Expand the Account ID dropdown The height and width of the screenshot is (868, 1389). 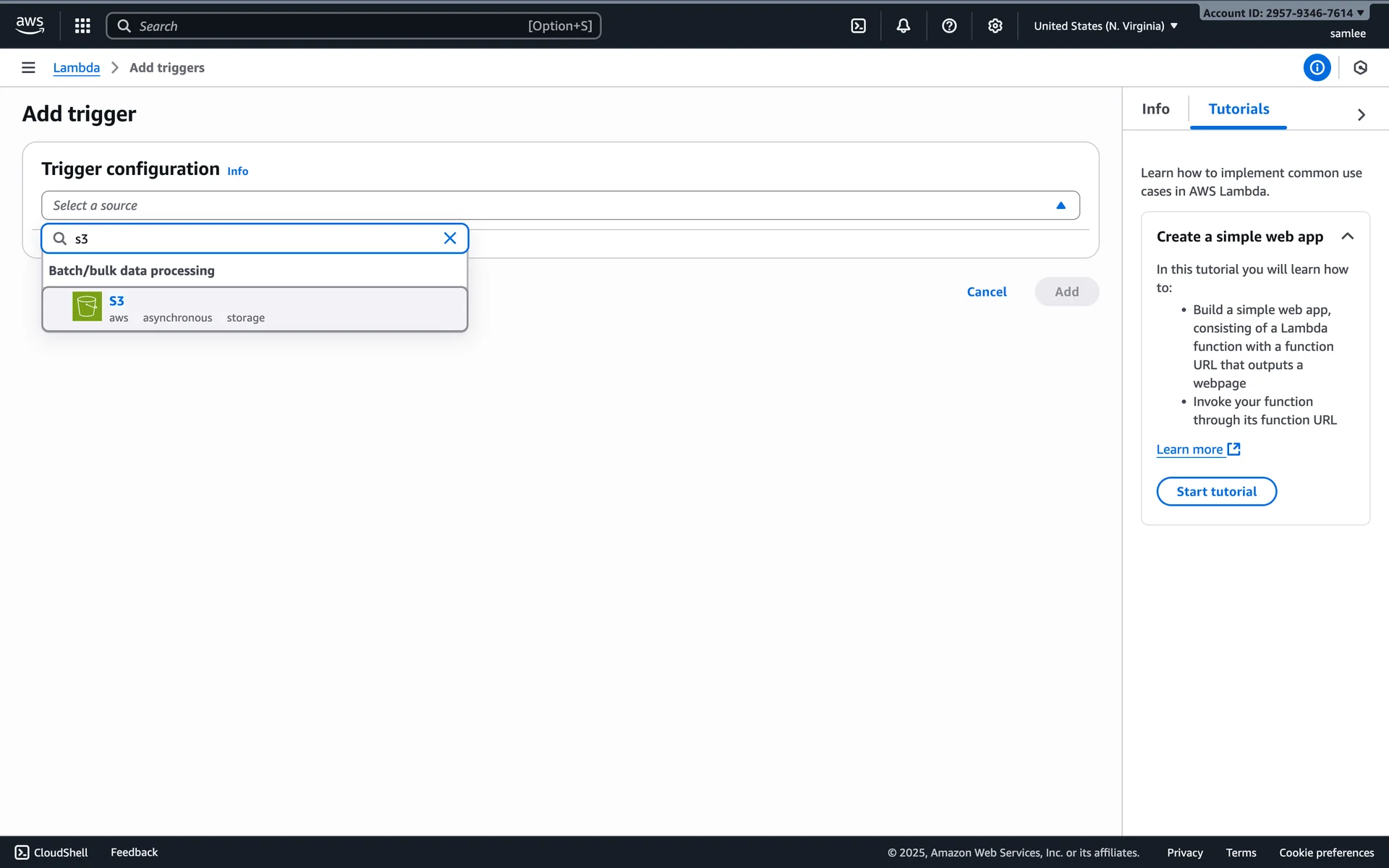[x=1283, y=12]
